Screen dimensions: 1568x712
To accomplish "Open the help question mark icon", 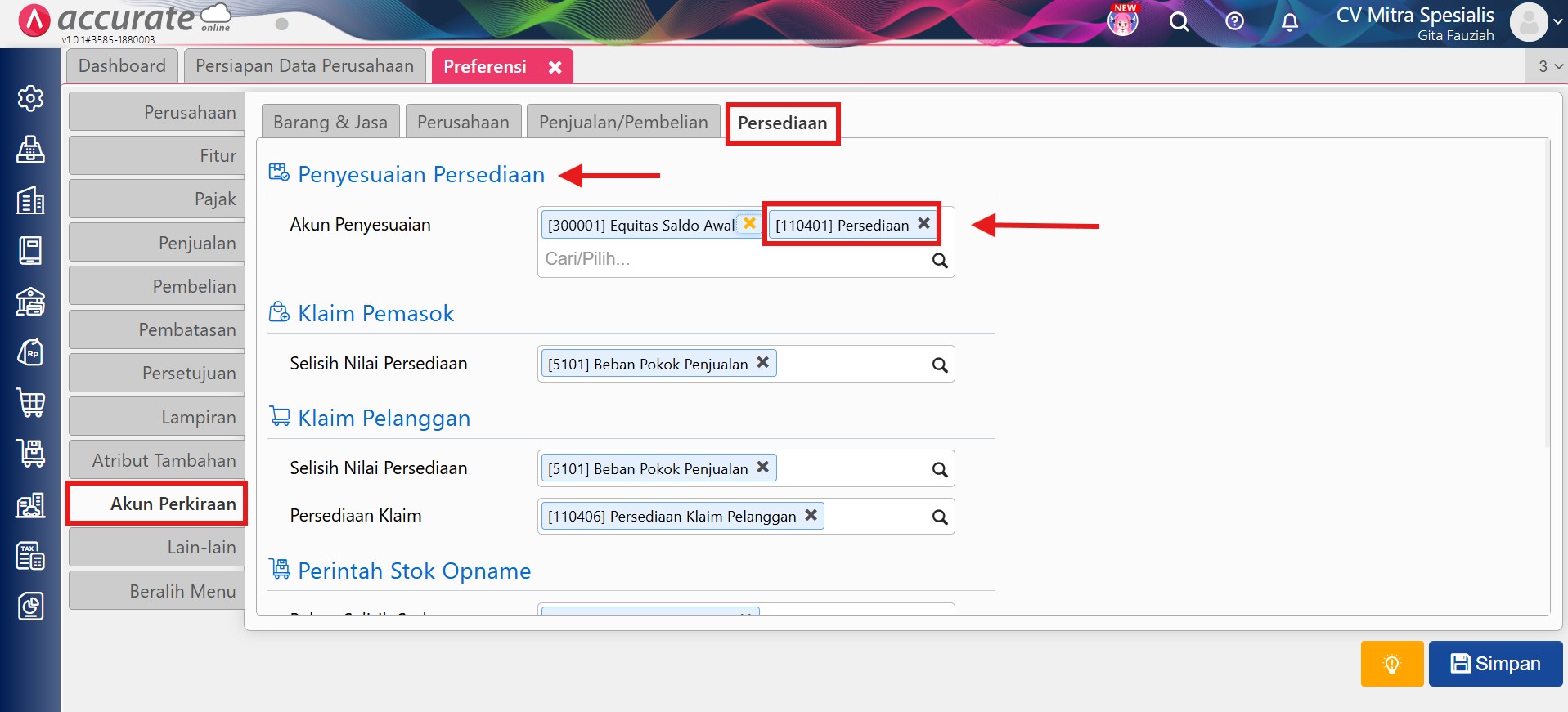I will [x=1234, y=21].
